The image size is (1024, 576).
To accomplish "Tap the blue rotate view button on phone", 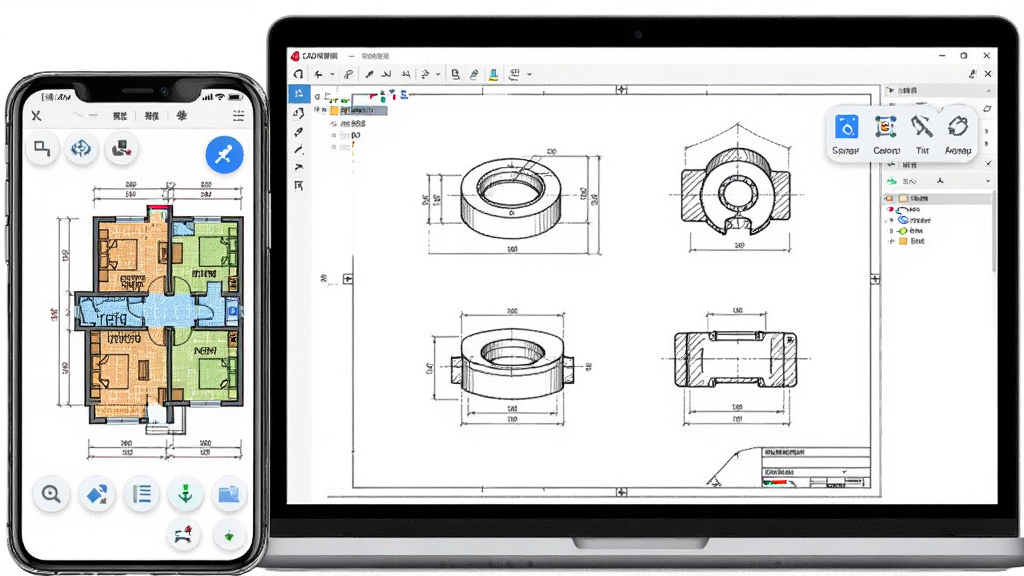I will pos(81,149).
